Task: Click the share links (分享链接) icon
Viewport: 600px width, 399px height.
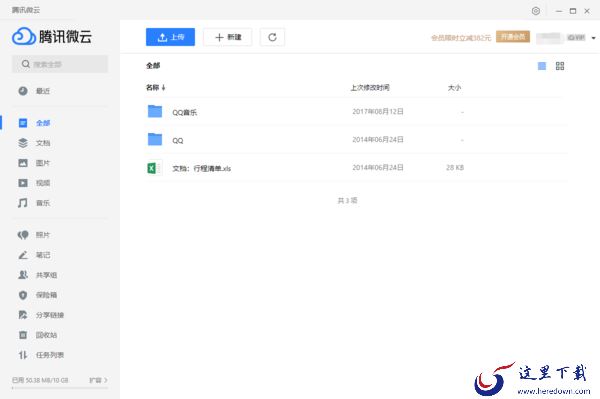Action: tap(23, 315)
